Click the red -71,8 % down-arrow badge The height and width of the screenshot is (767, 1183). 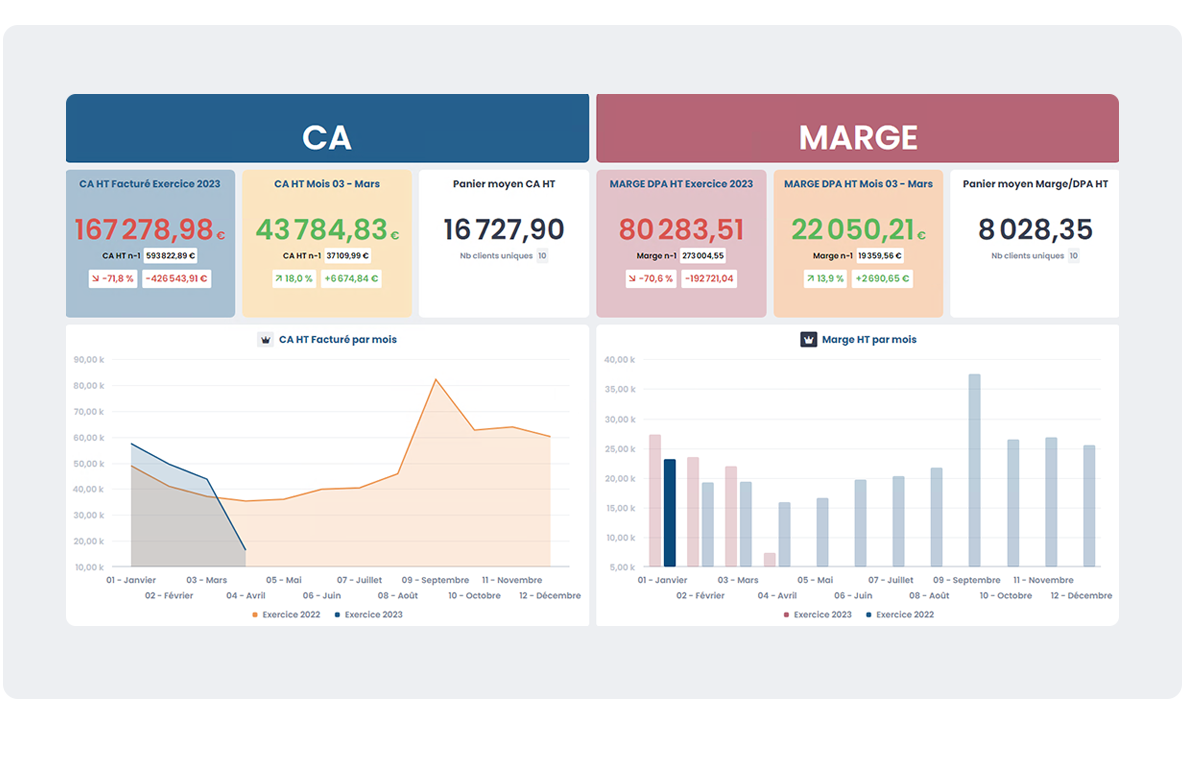click(113, 278)
